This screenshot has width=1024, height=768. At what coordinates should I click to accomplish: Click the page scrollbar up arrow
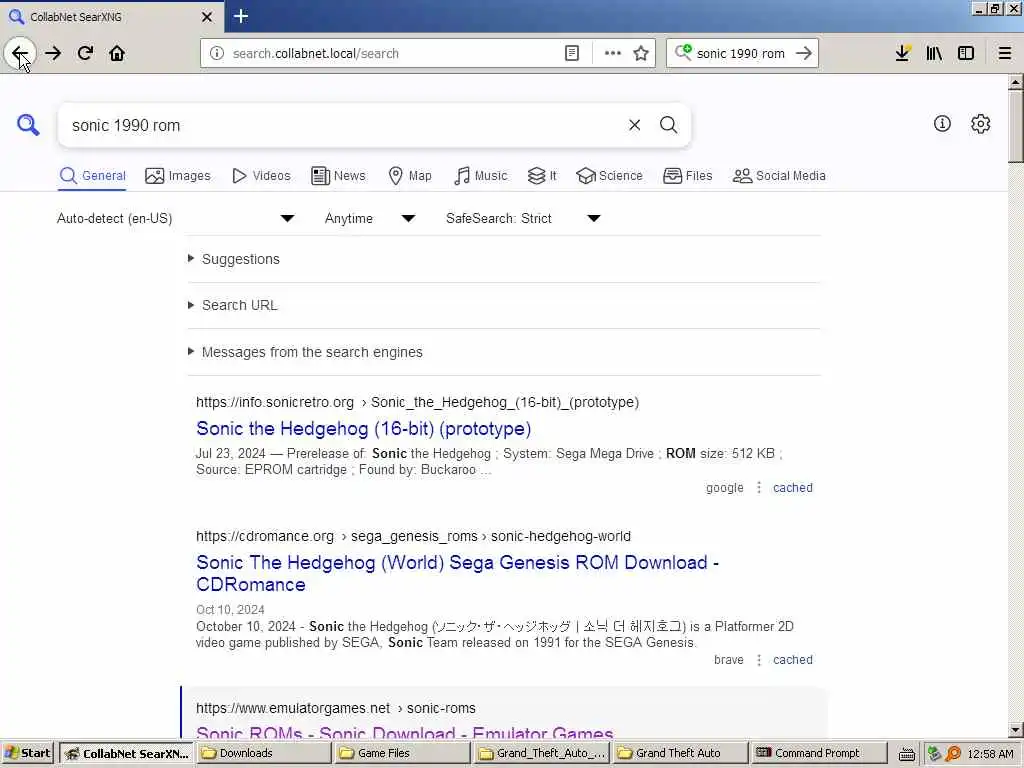point(1016,82)
